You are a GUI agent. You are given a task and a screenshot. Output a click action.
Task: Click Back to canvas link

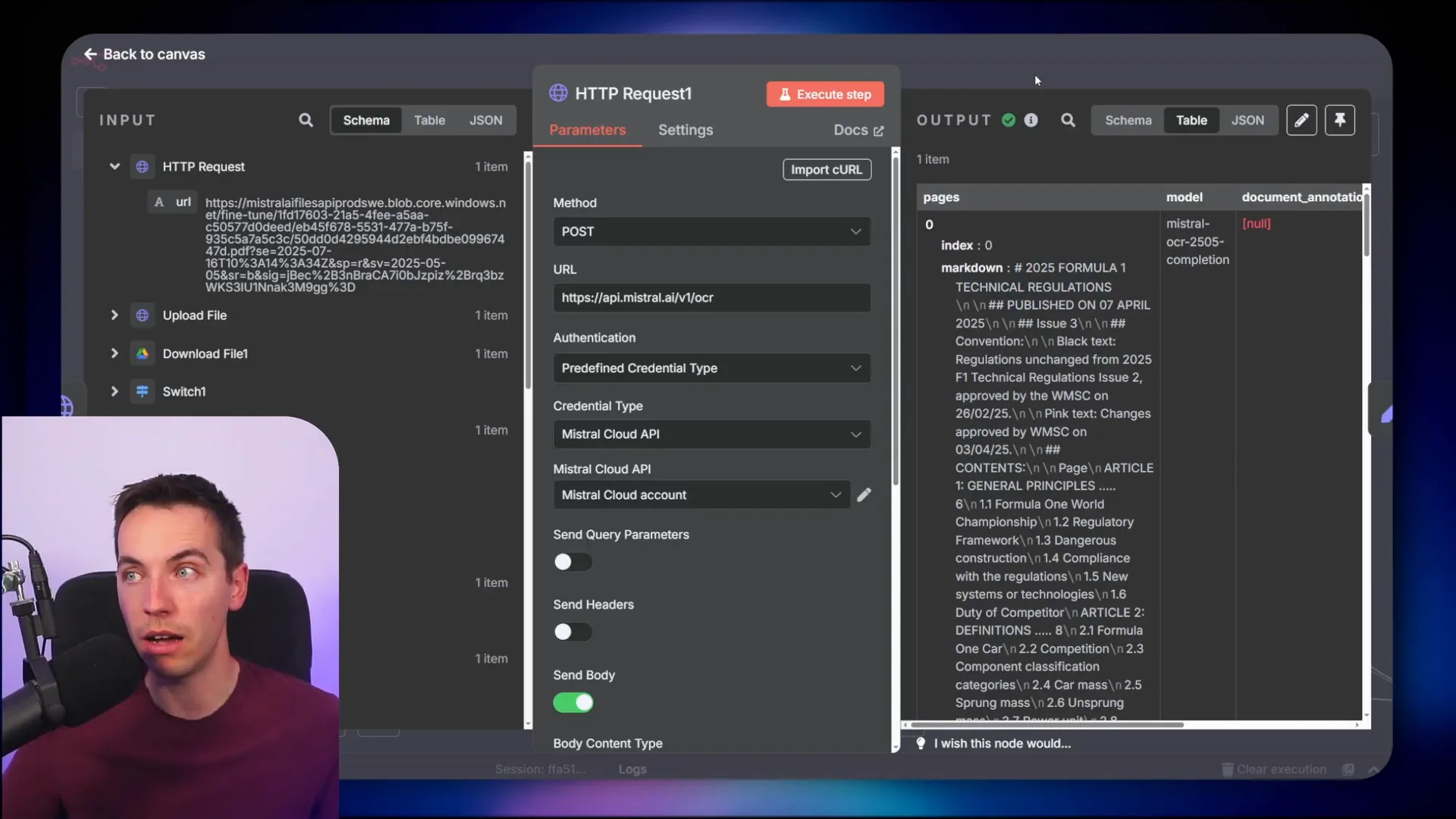154,54
